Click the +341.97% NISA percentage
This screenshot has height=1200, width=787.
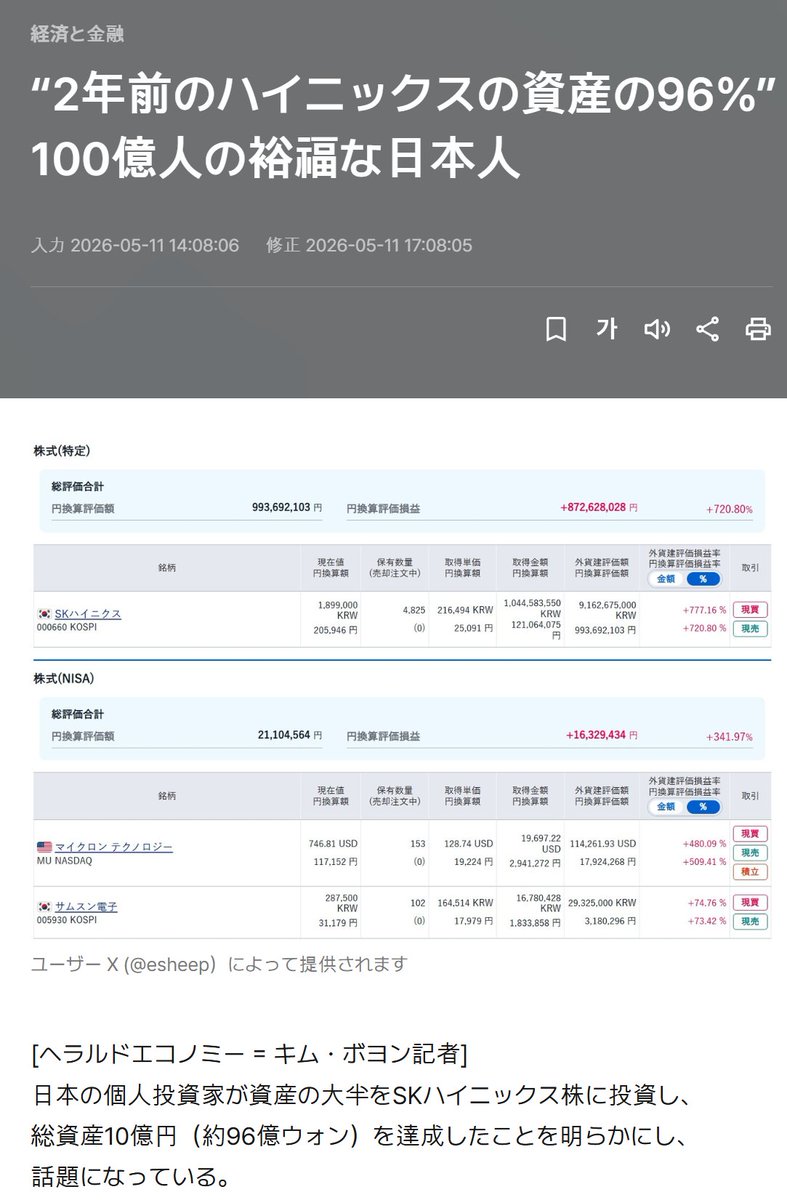pyautogui.click(x=729, y=736)
